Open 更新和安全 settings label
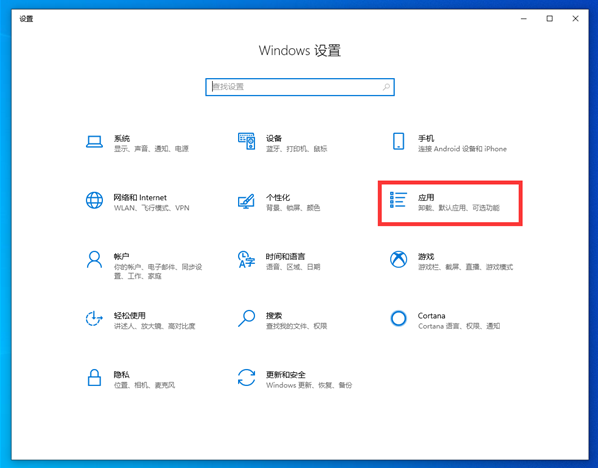This screenshot has height=468, width=598. point(286,375)
